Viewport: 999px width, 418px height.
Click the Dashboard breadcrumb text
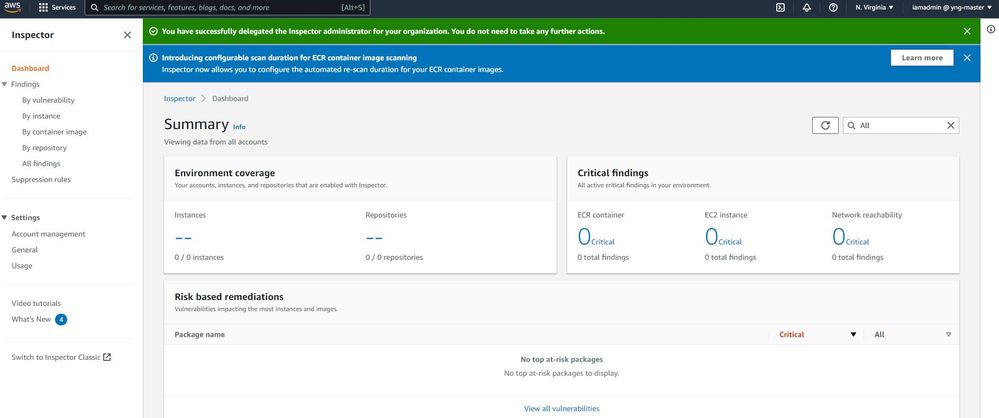230,99
